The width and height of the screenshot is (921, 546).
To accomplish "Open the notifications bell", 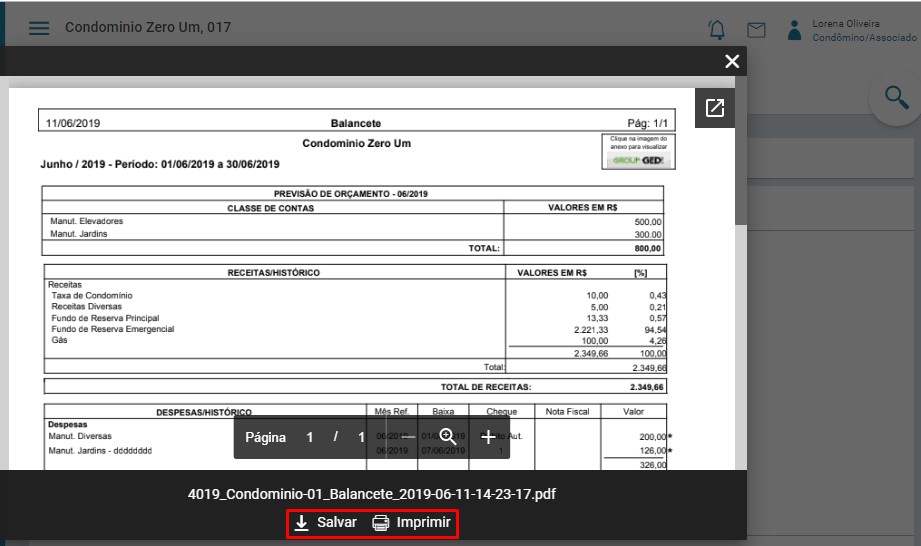I will [x=717, y=29].
